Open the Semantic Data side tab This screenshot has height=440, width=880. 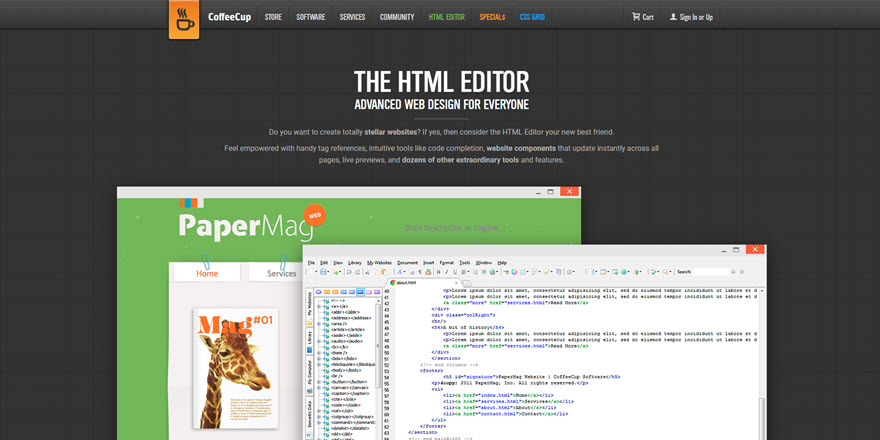[x=309, y=419]
